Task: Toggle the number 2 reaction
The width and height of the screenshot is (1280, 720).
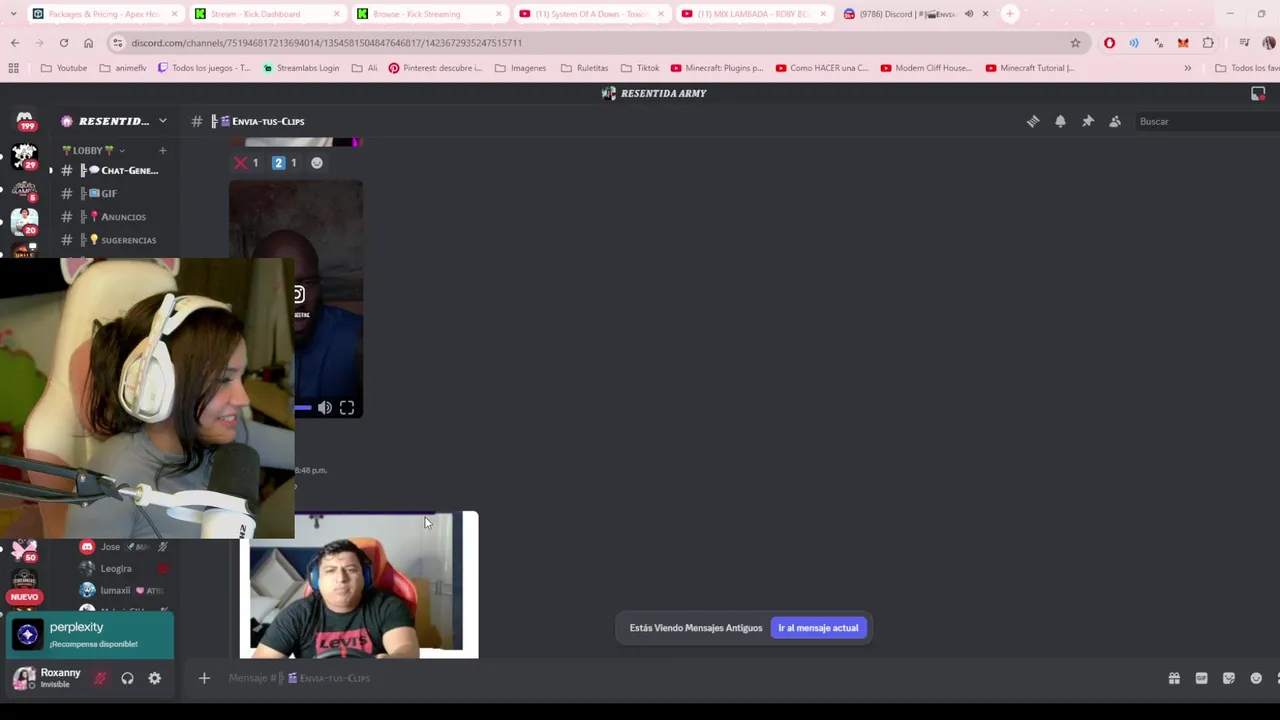Action: point(285,163)
